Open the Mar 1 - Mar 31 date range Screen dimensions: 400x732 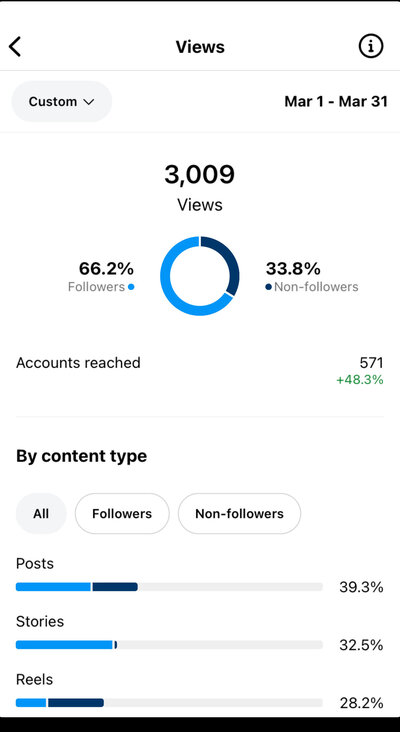pyautogui.click(x=336, y=101)
